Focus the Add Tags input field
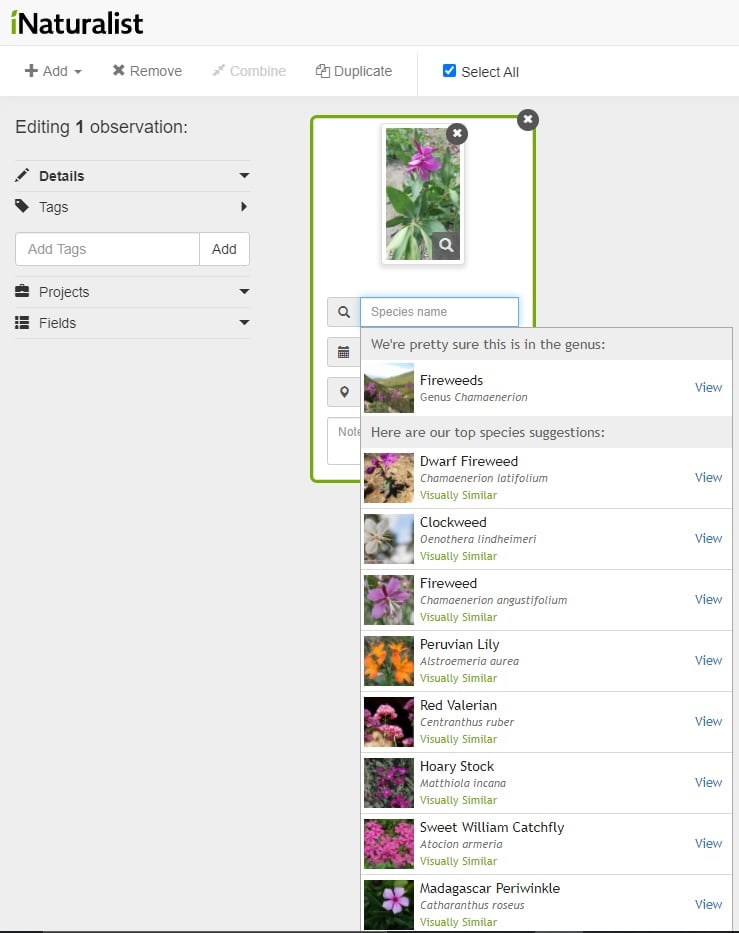 click(108, 249)
